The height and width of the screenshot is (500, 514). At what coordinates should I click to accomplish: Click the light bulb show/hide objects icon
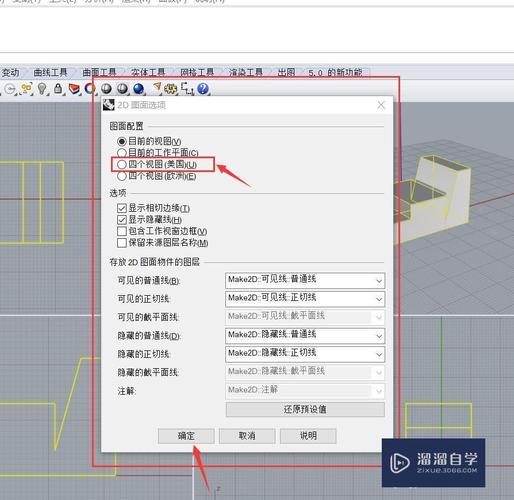click(42, 89)
